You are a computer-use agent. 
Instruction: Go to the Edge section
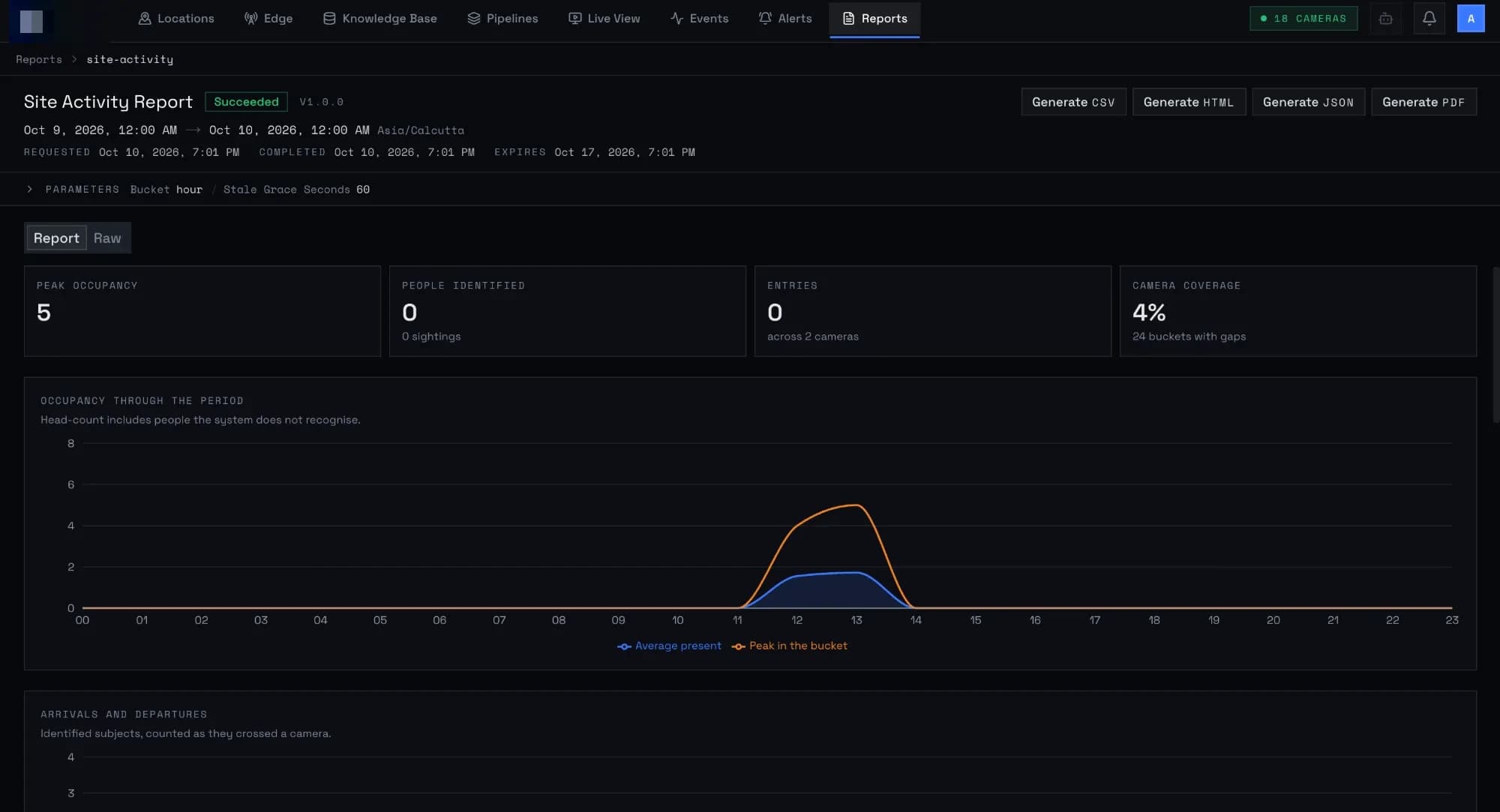[x=268, y=18]
